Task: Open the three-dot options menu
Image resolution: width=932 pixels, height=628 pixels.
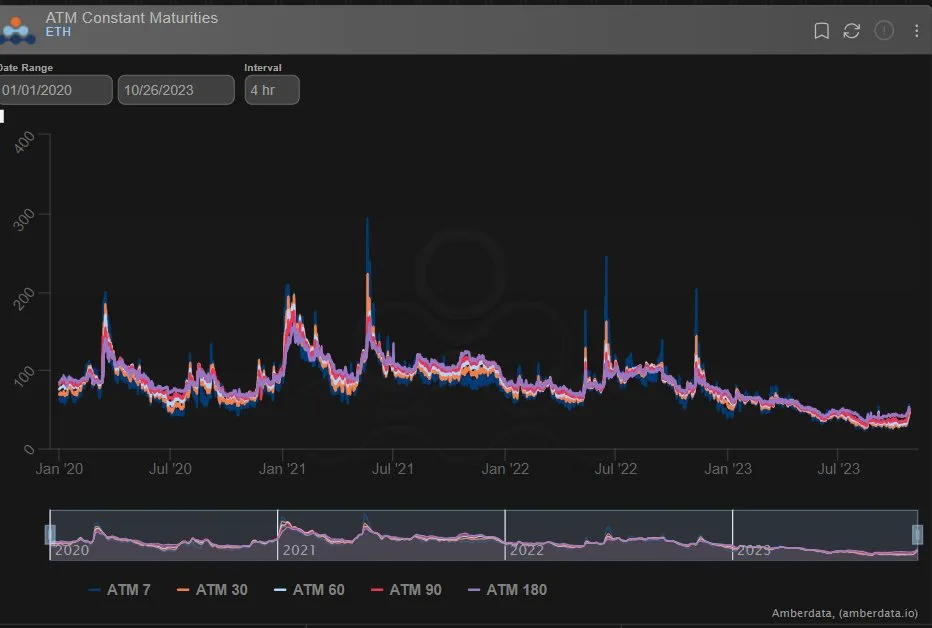Action: [x=916, y=30]
